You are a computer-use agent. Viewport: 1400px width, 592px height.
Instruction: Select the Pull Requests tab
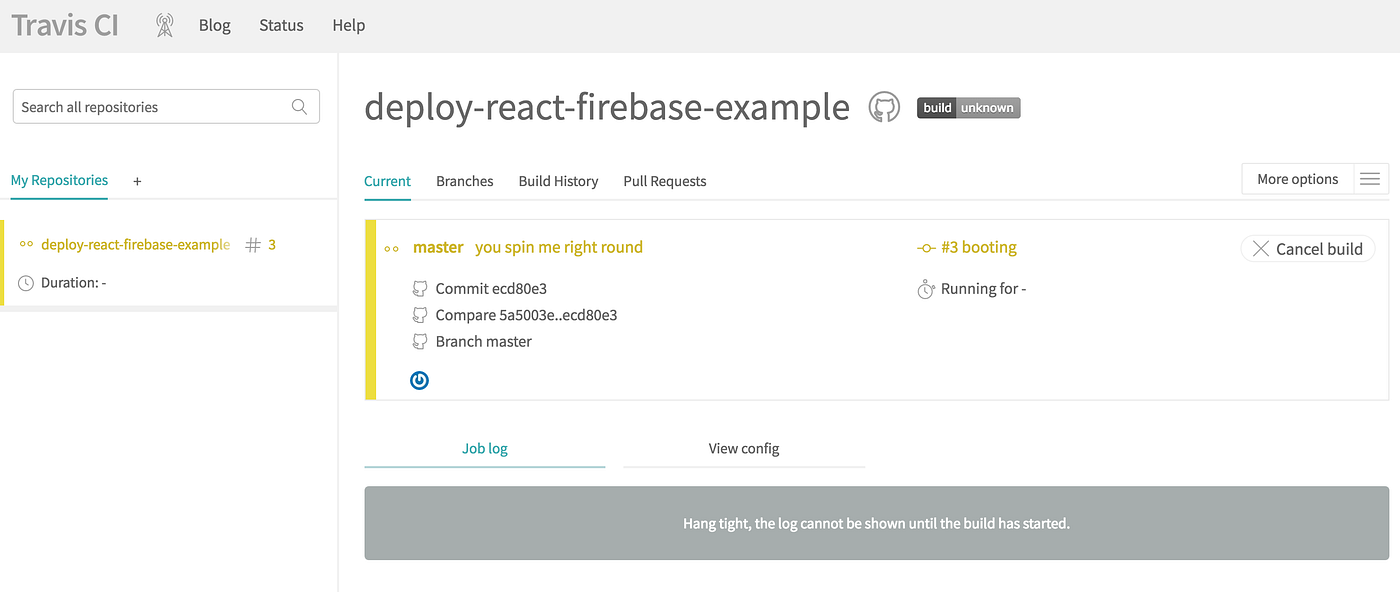(x=664, y=181)
